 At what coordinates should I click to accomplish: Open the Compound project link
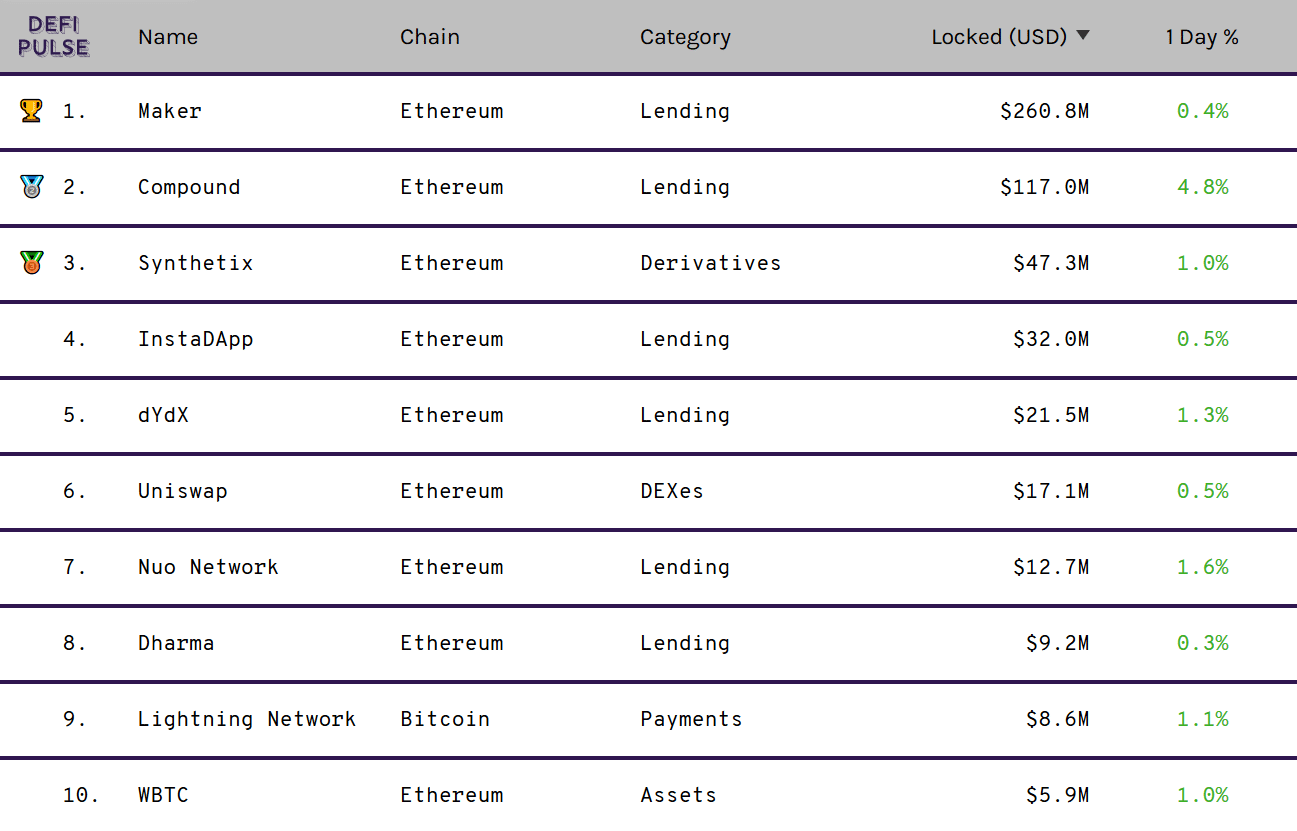pos(189,187)
